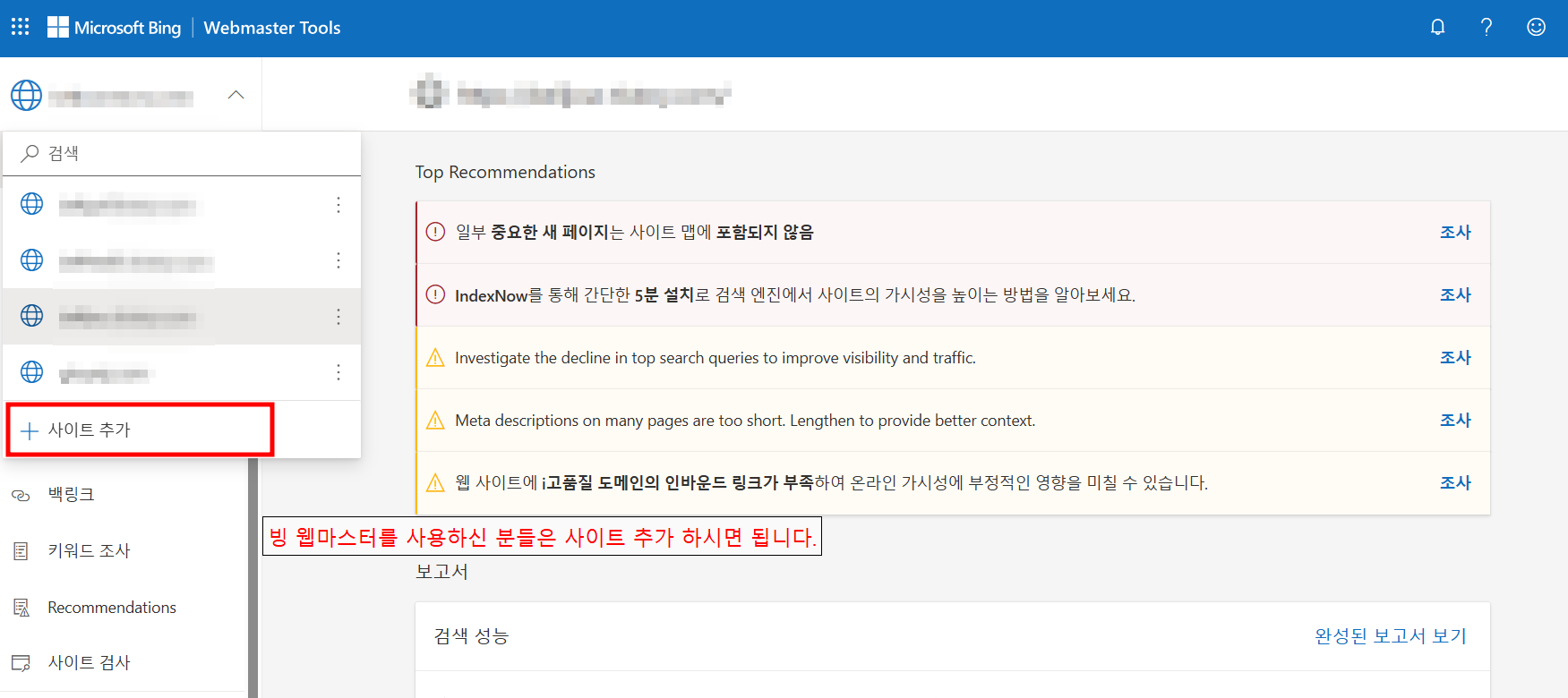
Task: Click the warning icon on Meta descriptions row
Action: click(x=435, y=421)
